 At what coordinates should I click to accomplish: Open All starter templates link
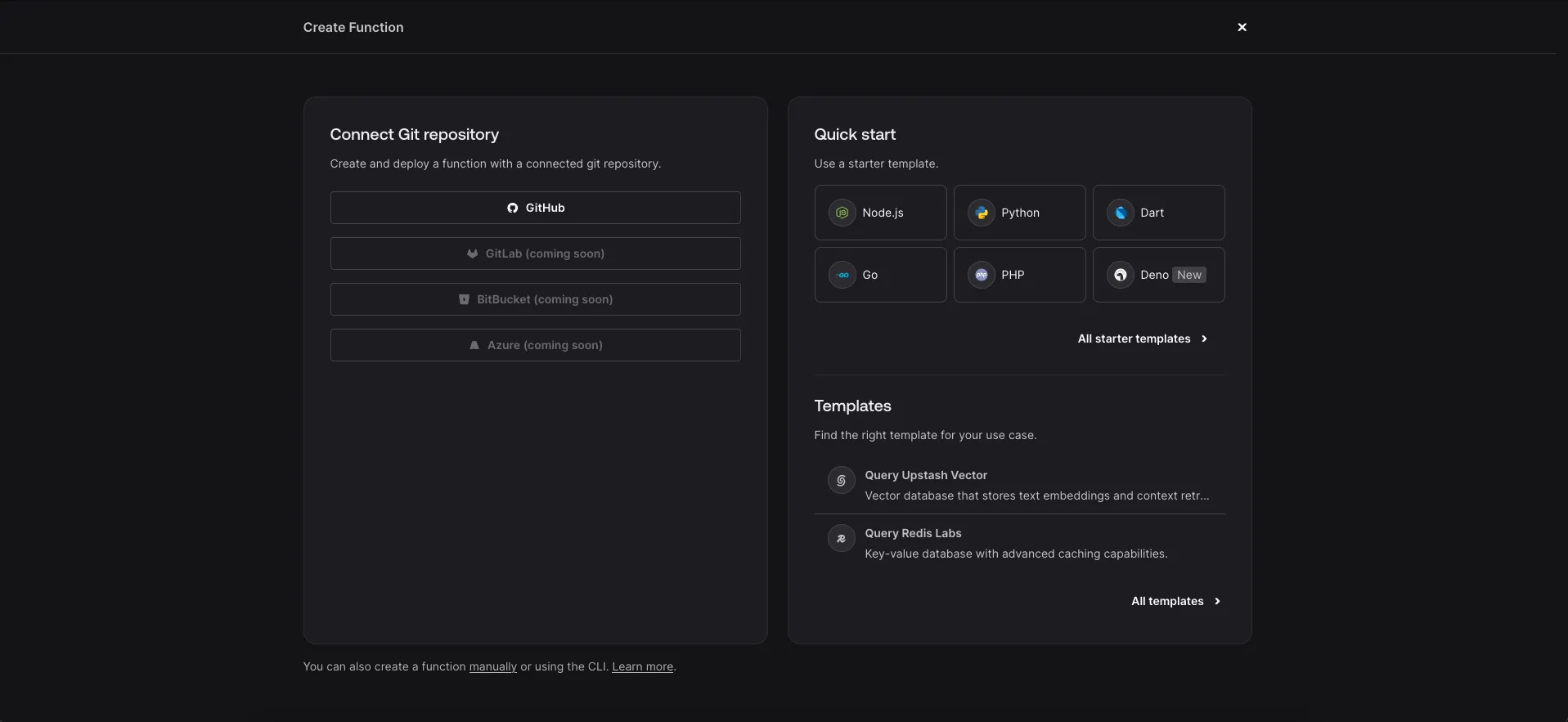click(1142, 339)
